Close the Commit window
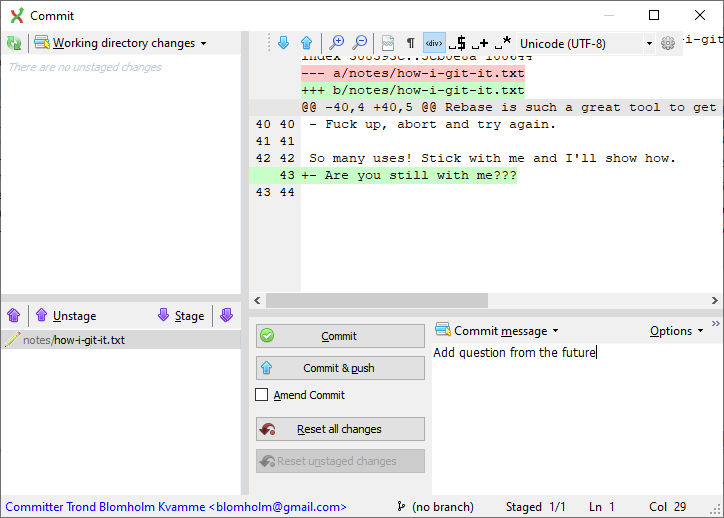 click(700, 15)
